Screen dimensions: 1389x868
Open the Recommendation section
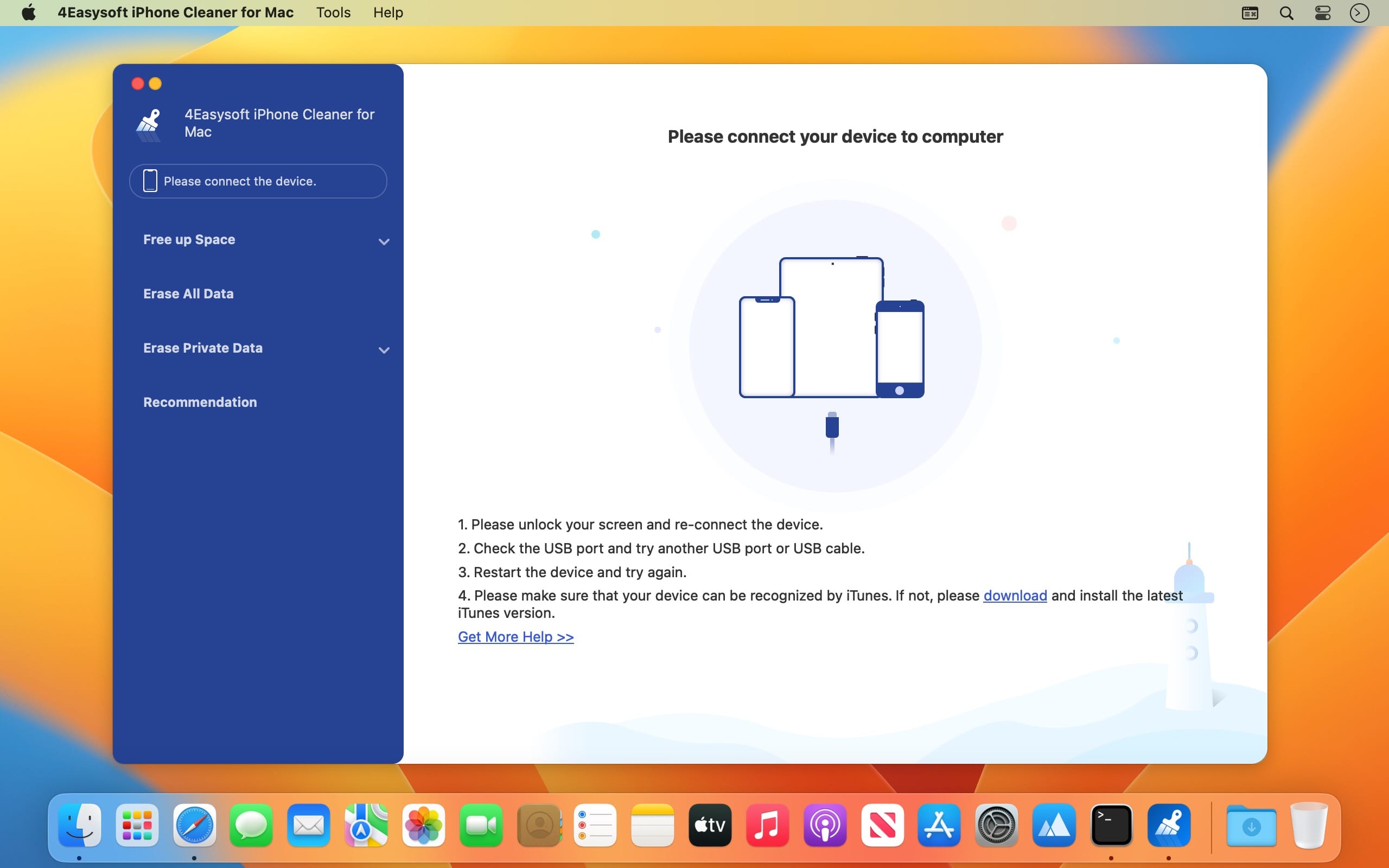pyautogui.click(x=200, y=403)
